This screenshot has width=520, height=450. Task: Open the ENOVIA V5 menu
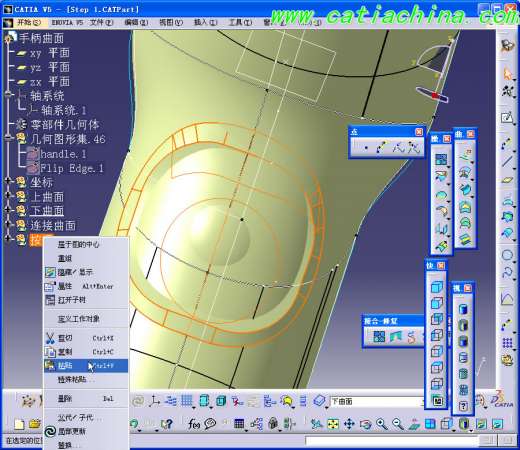(x=67, y=23)
